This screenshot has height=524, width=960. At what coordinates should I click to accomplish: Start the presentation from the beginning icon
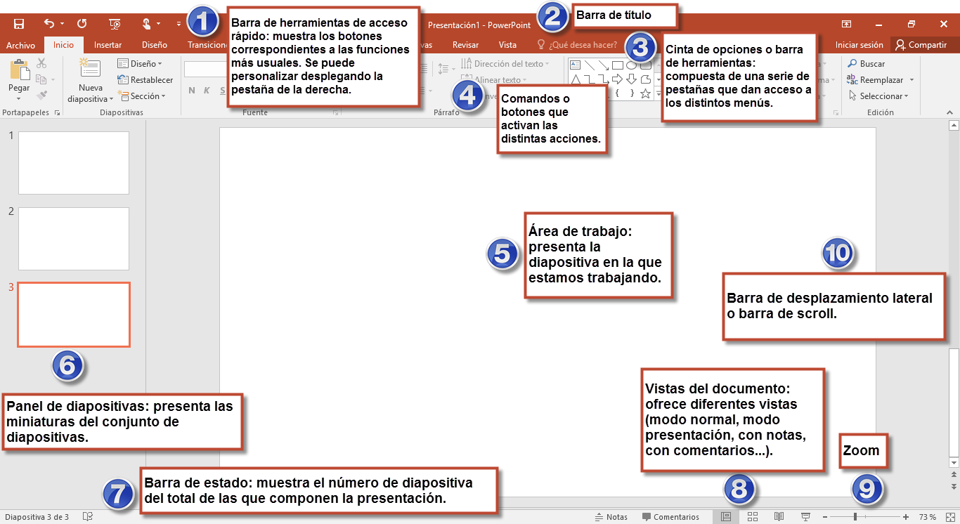click(114, 24)
